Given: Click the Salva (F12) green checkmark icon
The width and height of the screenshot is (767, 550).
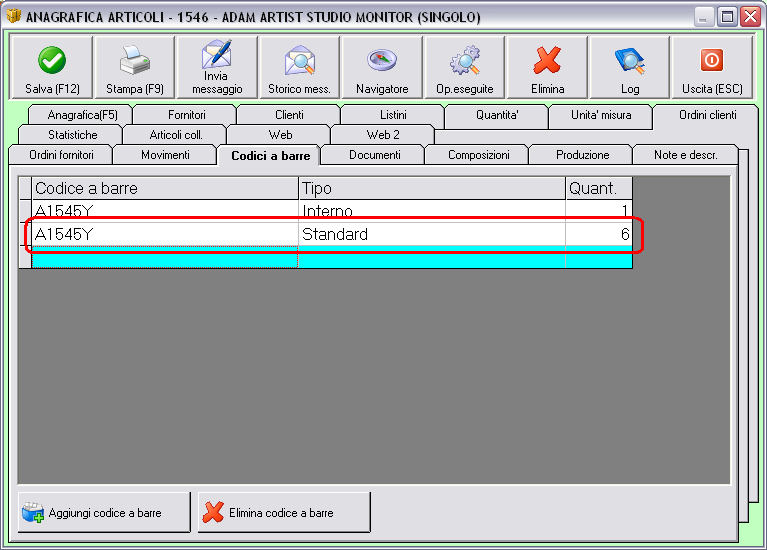Looking at the screenshot, I should (52, 60).
